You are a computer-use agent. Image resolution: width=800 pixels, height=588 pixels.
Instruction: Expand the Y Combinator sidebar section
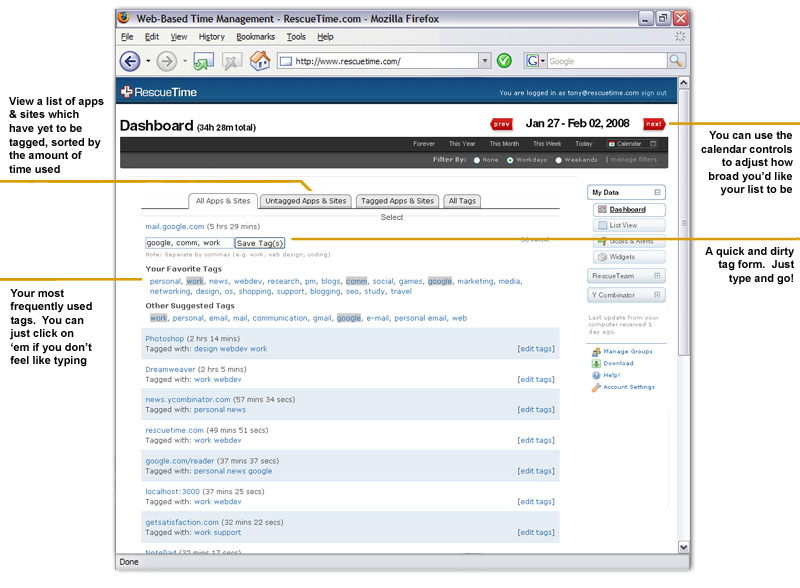pos(657,295)
